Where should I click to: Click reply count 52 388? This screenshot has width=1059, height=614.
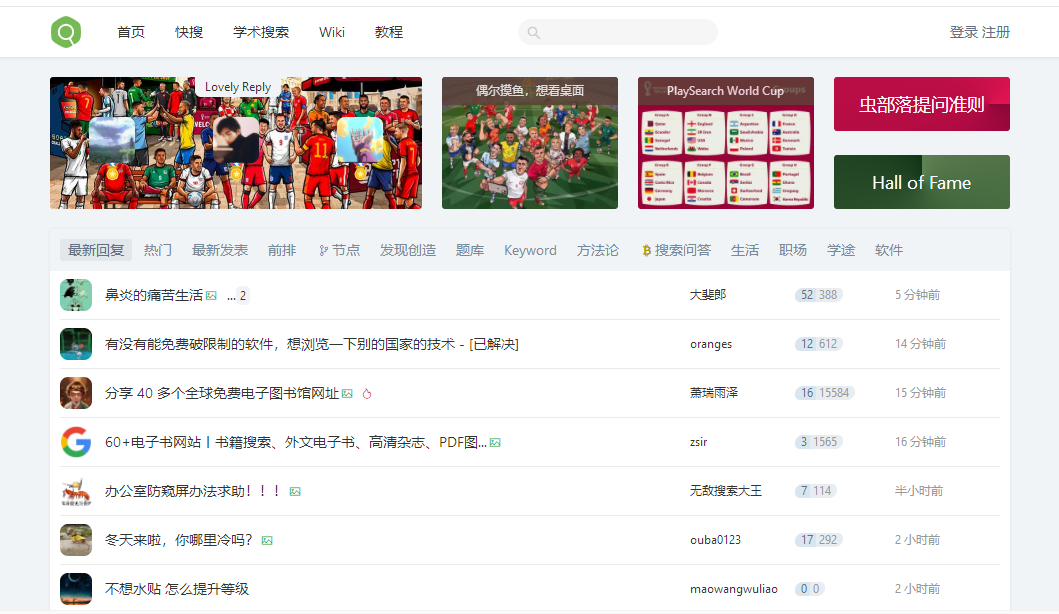click(819, 295)
